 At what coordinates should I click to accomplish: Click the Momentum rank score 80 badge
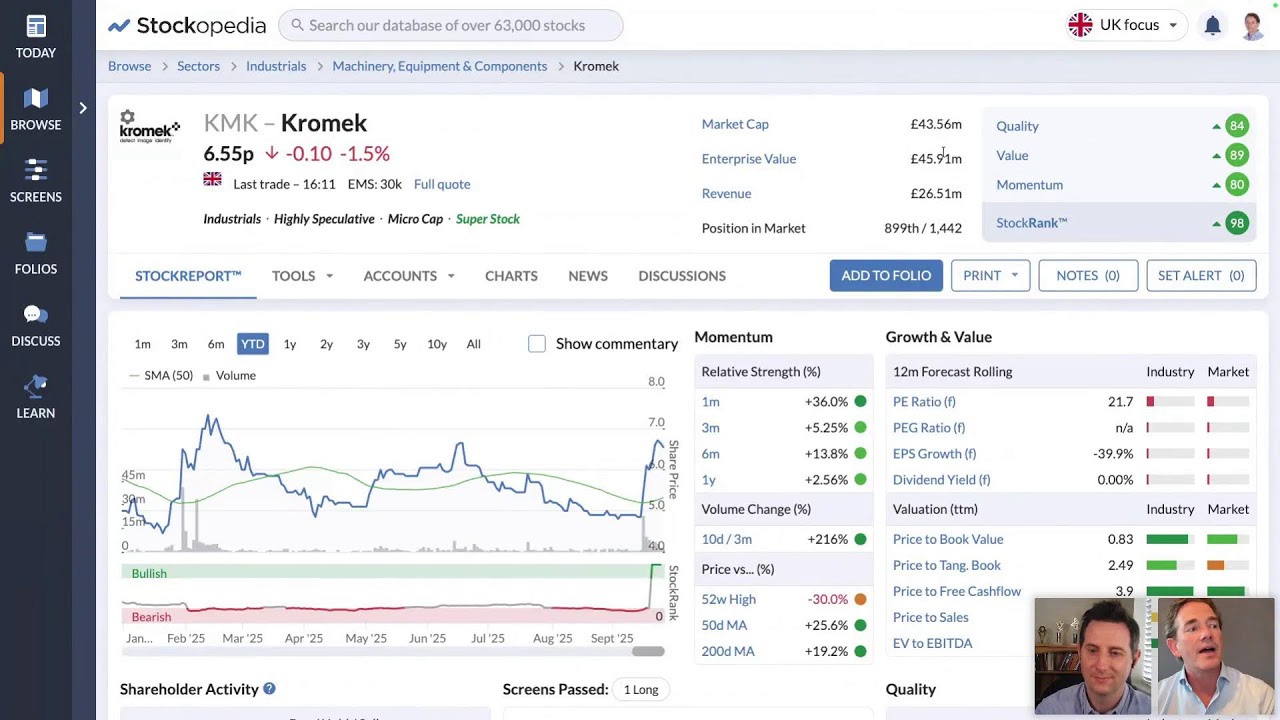click(x=1237, y=184)
